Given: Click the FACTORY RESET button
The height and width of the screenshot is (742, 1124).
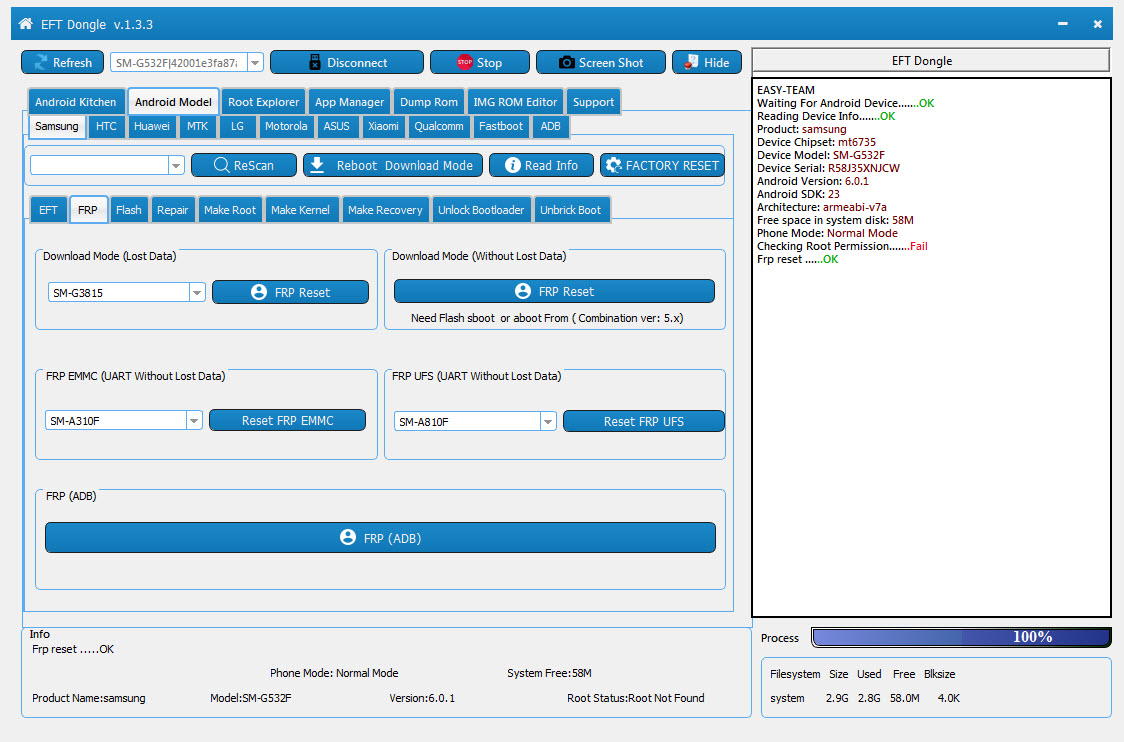Looking at the screenshot, I should 662,166.
